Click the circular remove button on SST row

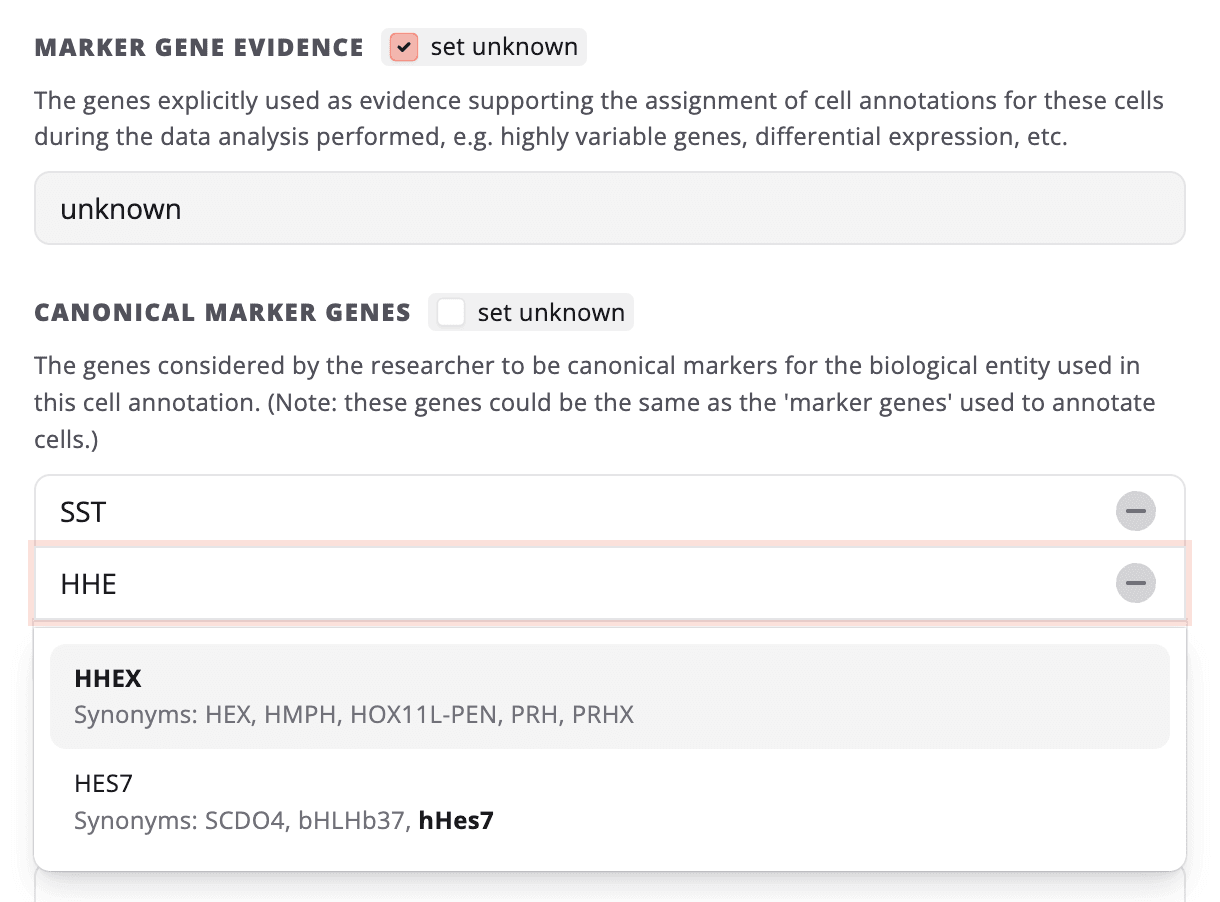pos(1135,511)
